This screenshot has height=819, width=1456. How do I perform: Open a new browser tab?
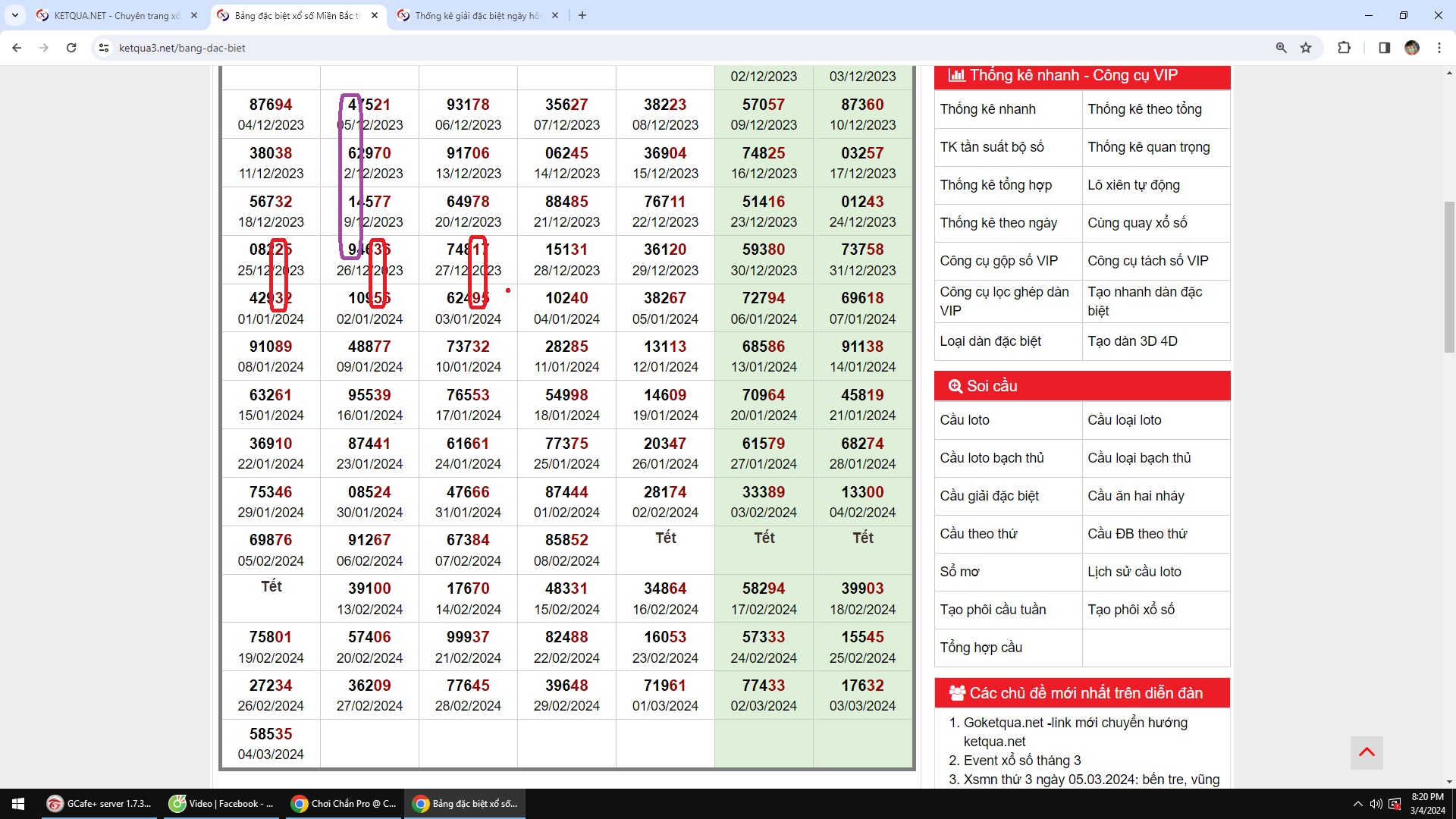pos(582,15)
